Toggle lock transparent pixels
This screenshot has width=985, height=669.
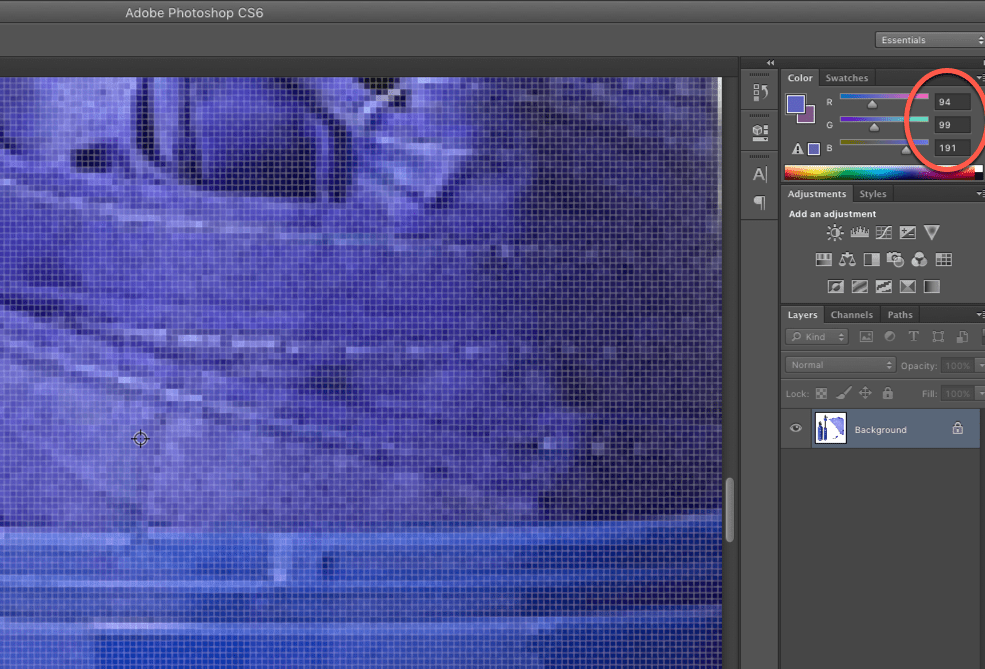pos(821,394)
